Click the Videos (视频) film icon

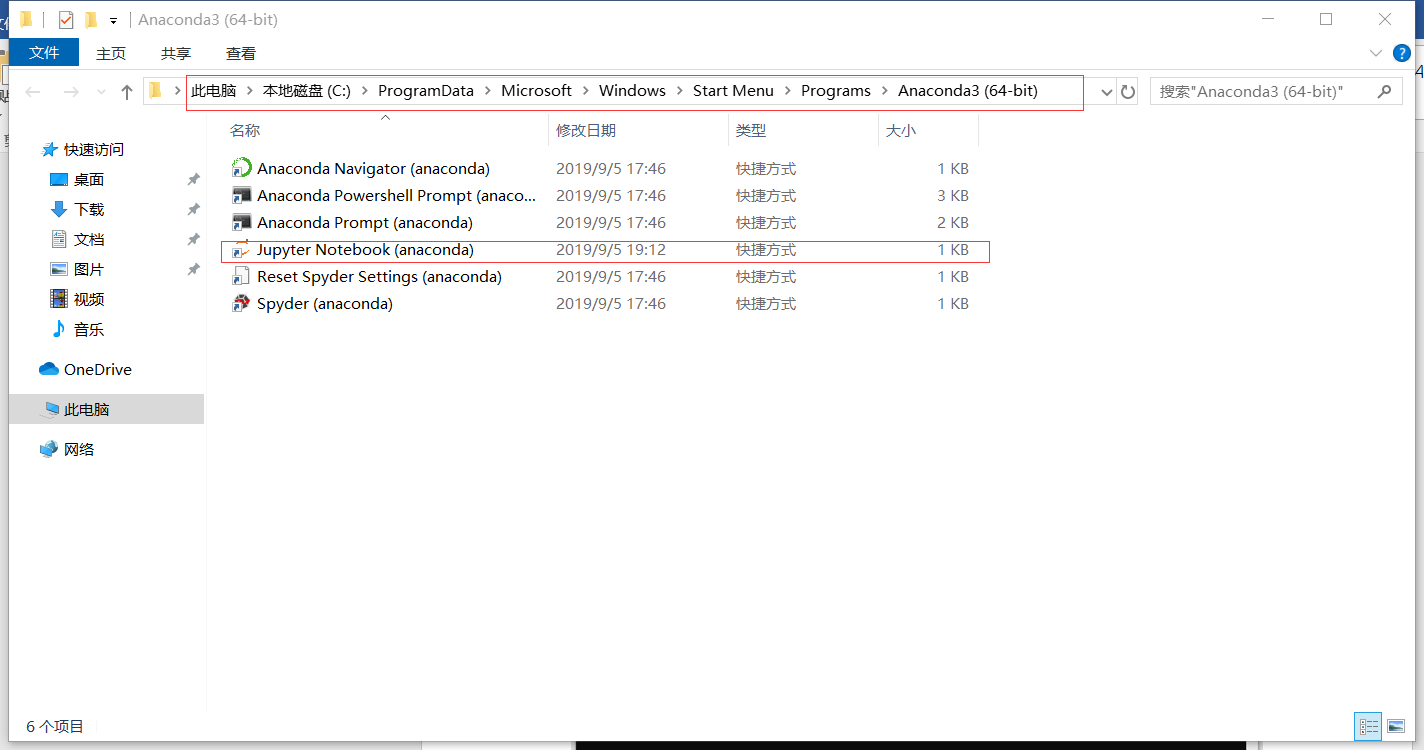click(x=59, y=299)
